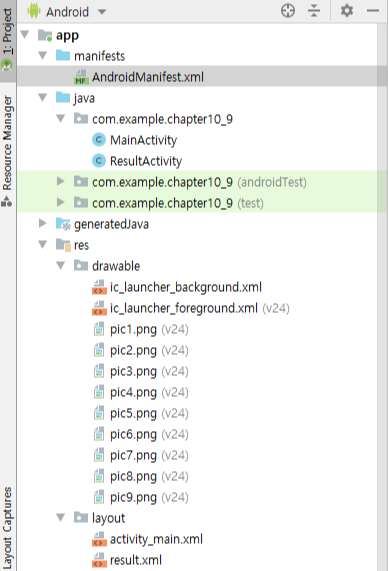Click the 'generatedJava' label
The height and width of the screenshot is (571, 388).
tap(111, 224)
